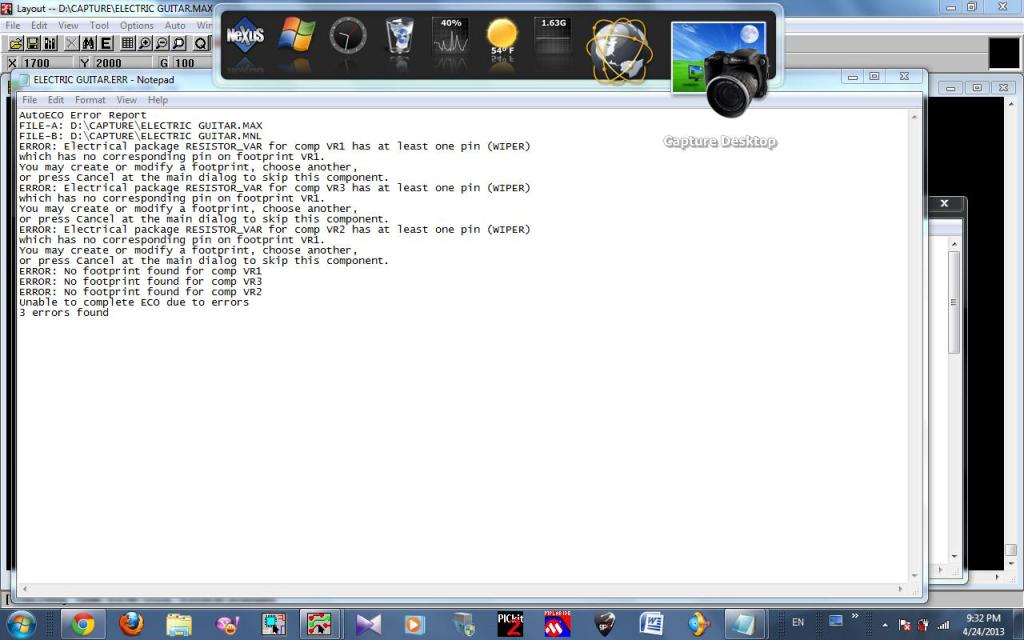Open Notepad File menu
Image resolution: width=1024 pixels, height=640 pixels.
click(29, 100)
